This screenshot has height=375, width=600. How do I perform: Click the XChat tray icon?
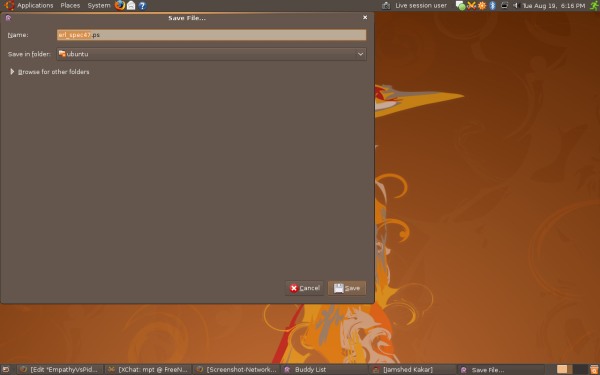coord(471,5)
